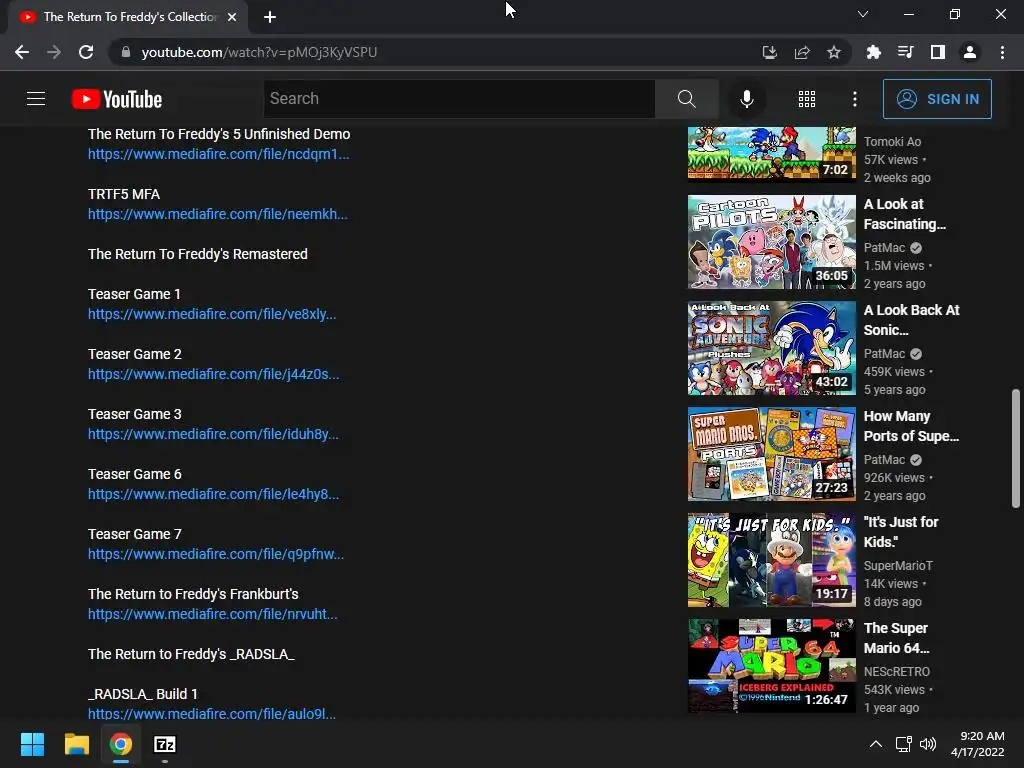This screenshot has width=1024, height=768.
Task: Open _RADSLA_ Build 1 mediafire link
Action: 212,714
